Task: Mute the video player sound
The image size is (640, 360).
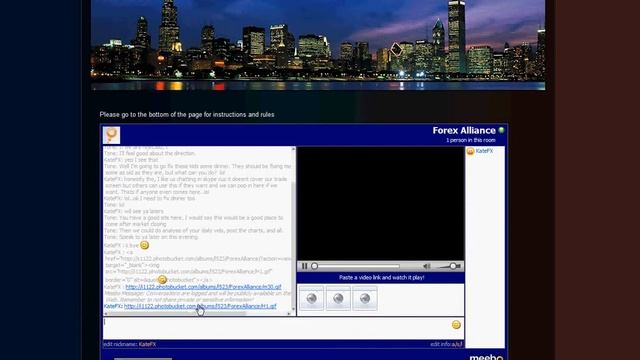Action: pos(427,266)
